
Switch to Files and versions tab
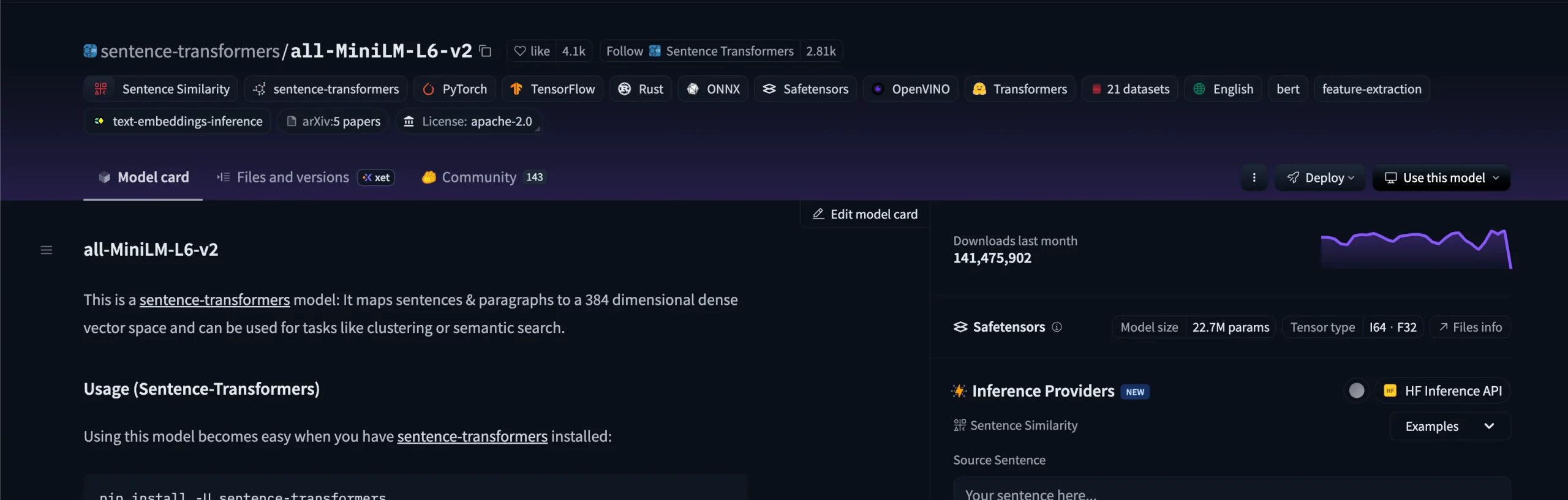pyautogui.click(x=293, y=177)
